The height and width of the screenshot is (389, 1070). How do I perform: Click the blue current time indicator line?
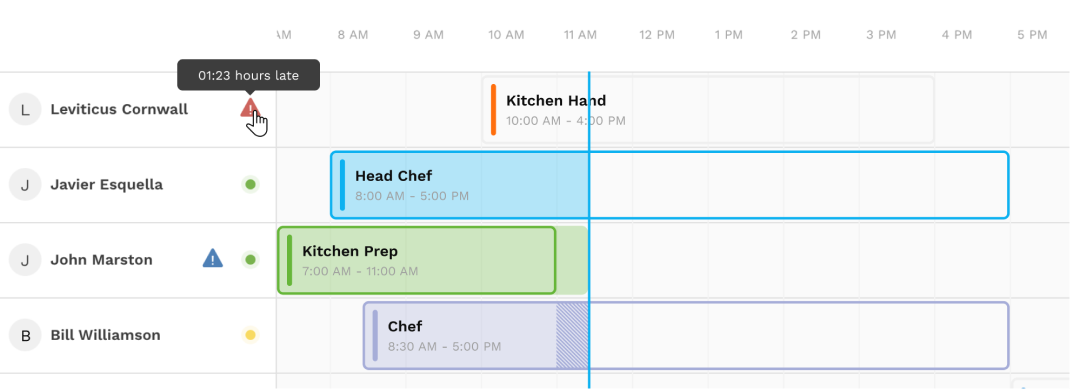coord(589,229)
